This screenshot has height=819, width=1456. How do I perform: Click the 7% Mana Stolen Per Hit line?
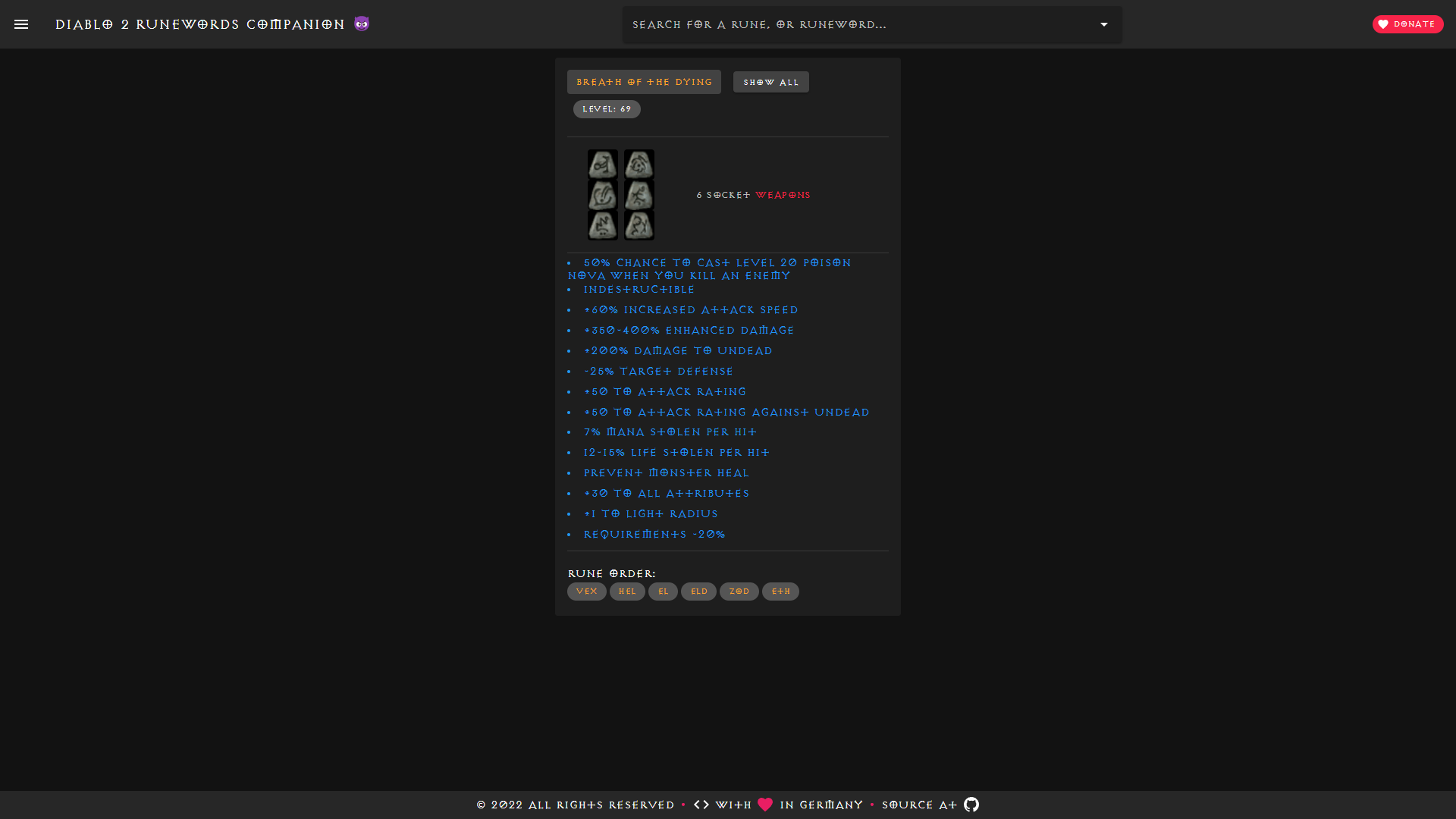tap(670, 432)
